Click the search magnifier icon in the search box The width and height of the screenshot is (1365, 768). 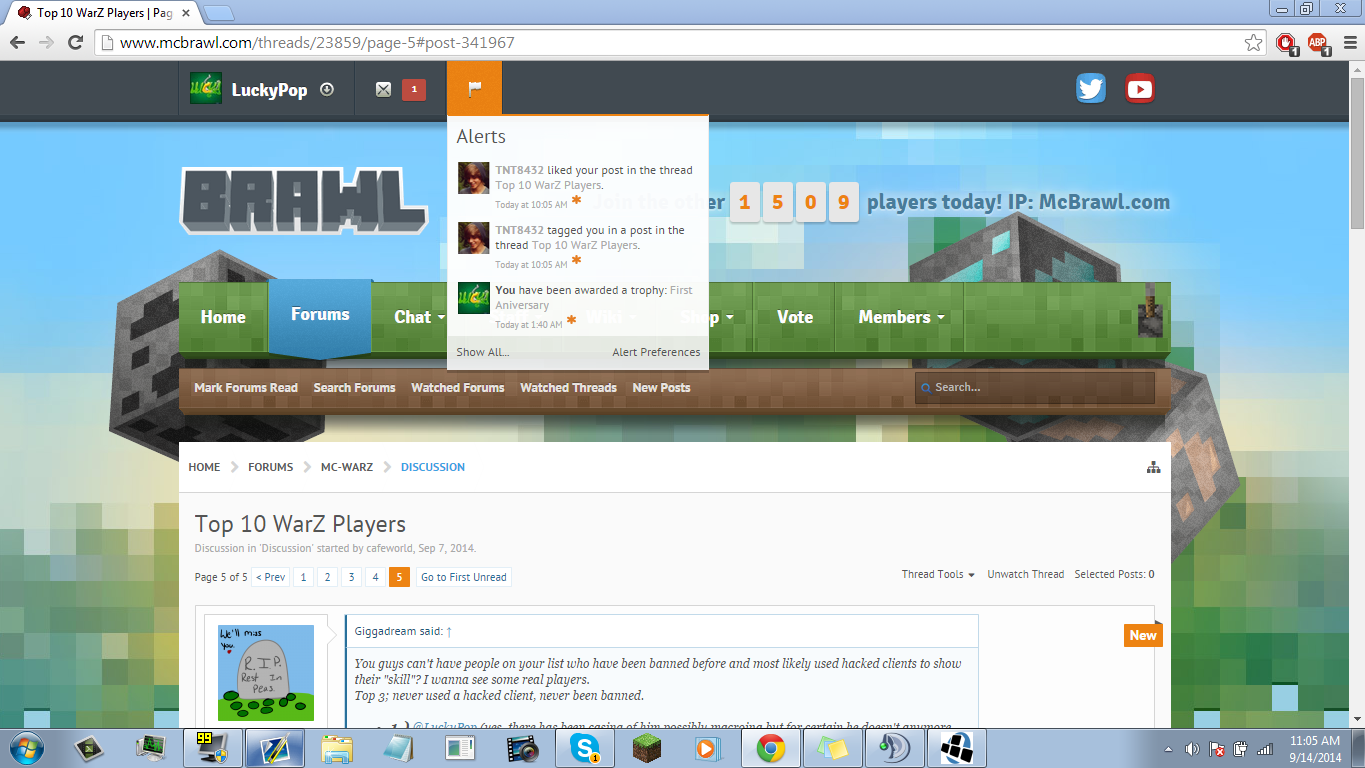click(925, 388)
